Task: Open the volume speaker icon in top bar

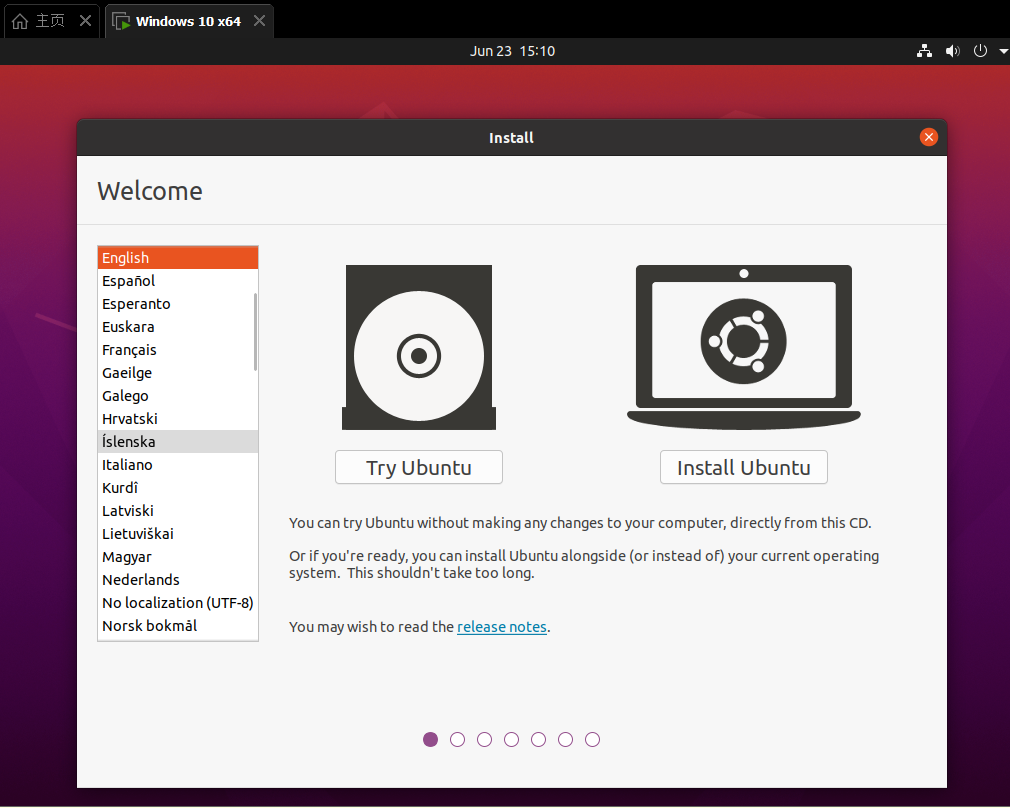Action: pos(952,51)
